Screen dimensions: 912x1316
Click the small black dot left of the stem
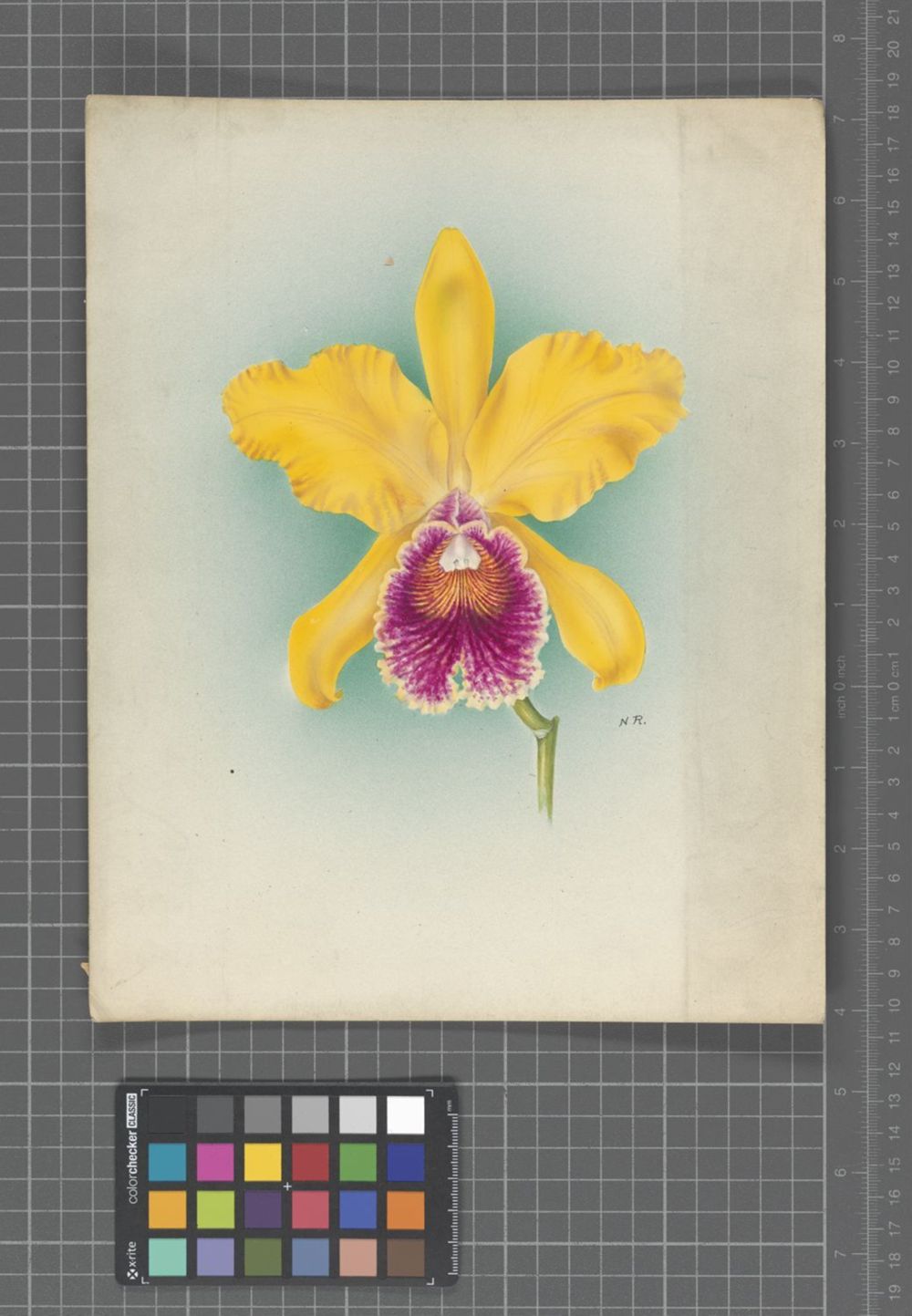click(x=233, y=772)
